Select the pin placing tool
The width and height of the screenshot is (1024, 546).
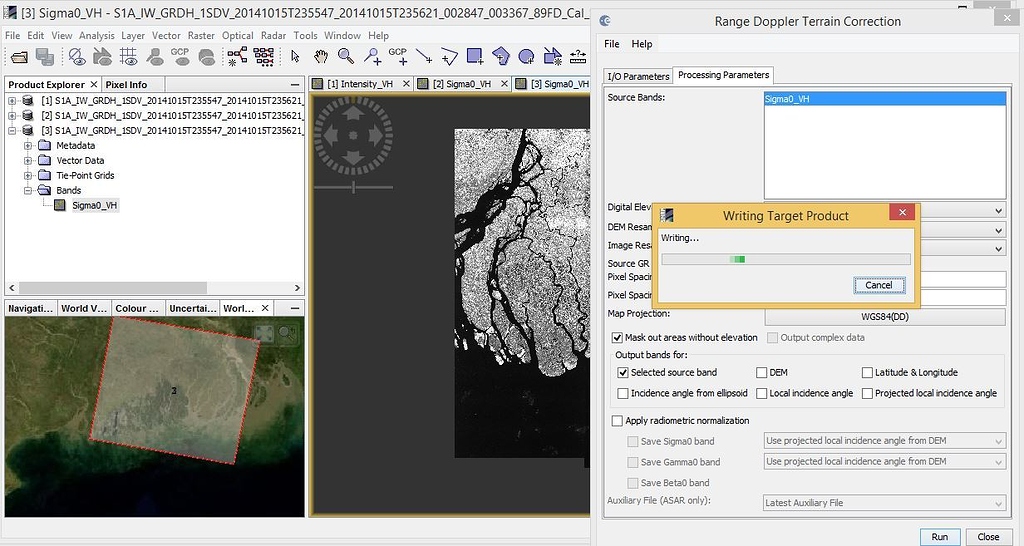pos(372,57)
